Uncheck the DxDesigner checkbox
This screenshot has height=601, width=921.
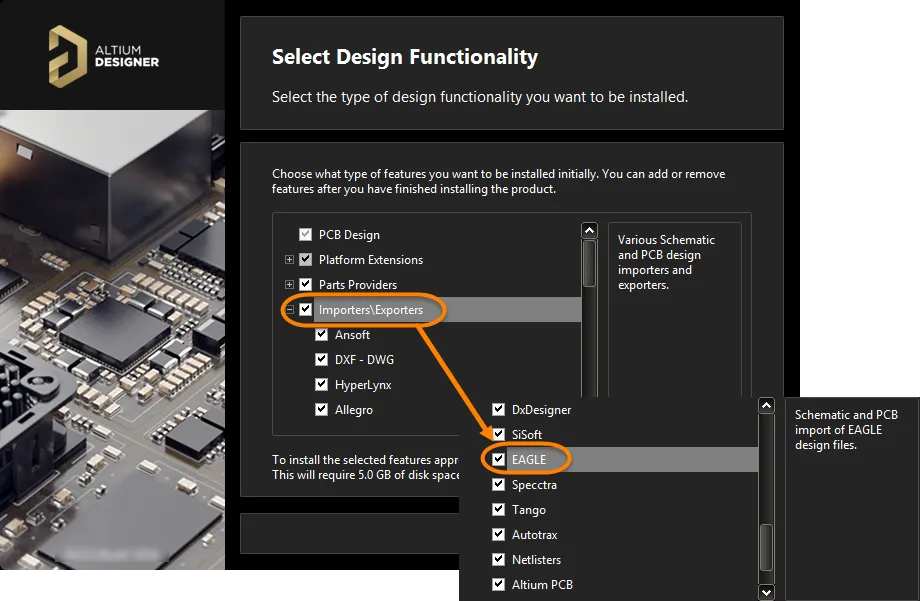pyautogui.click(x=499, y=409)
